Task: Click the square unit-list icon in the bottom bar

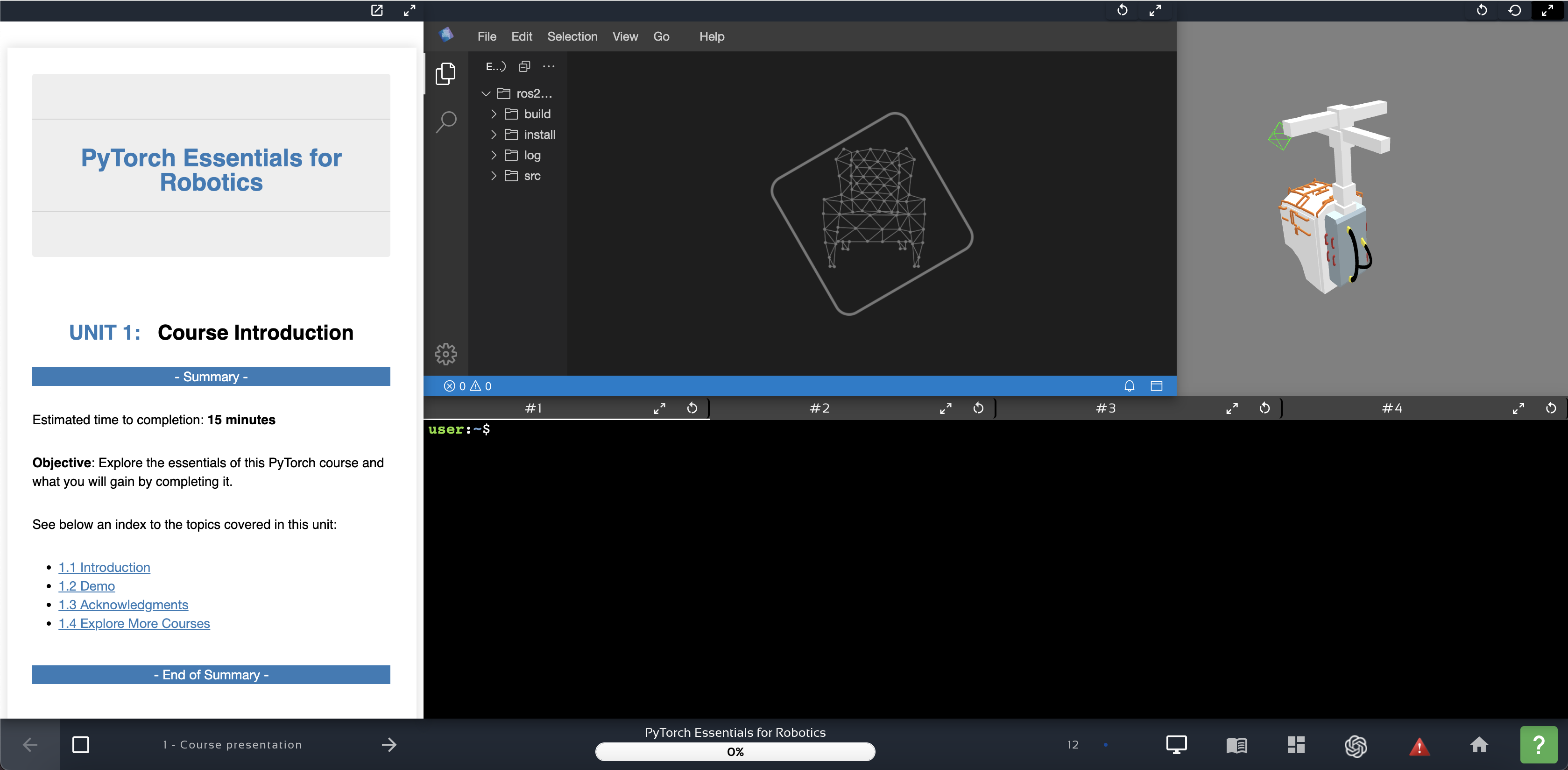Action: pyautogui.click(x=80, y=744)
